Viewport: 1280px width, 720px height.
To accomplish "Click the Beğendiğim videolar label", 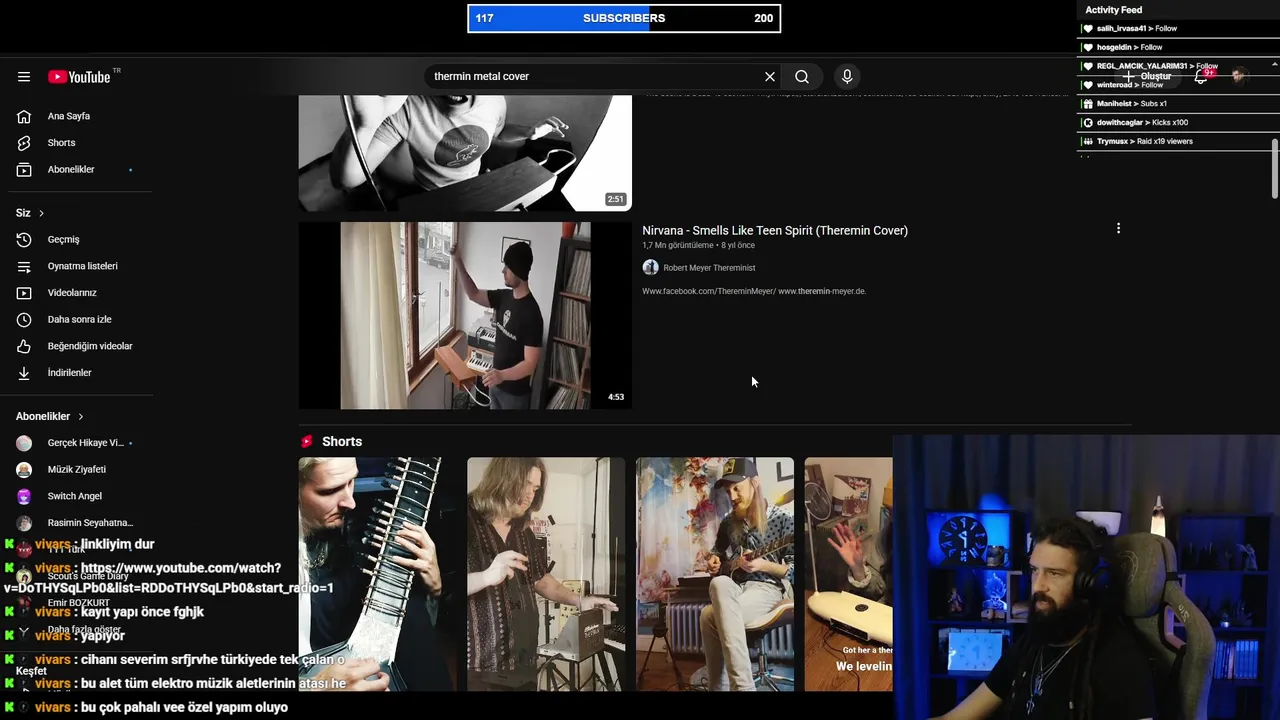I will 90,346.
